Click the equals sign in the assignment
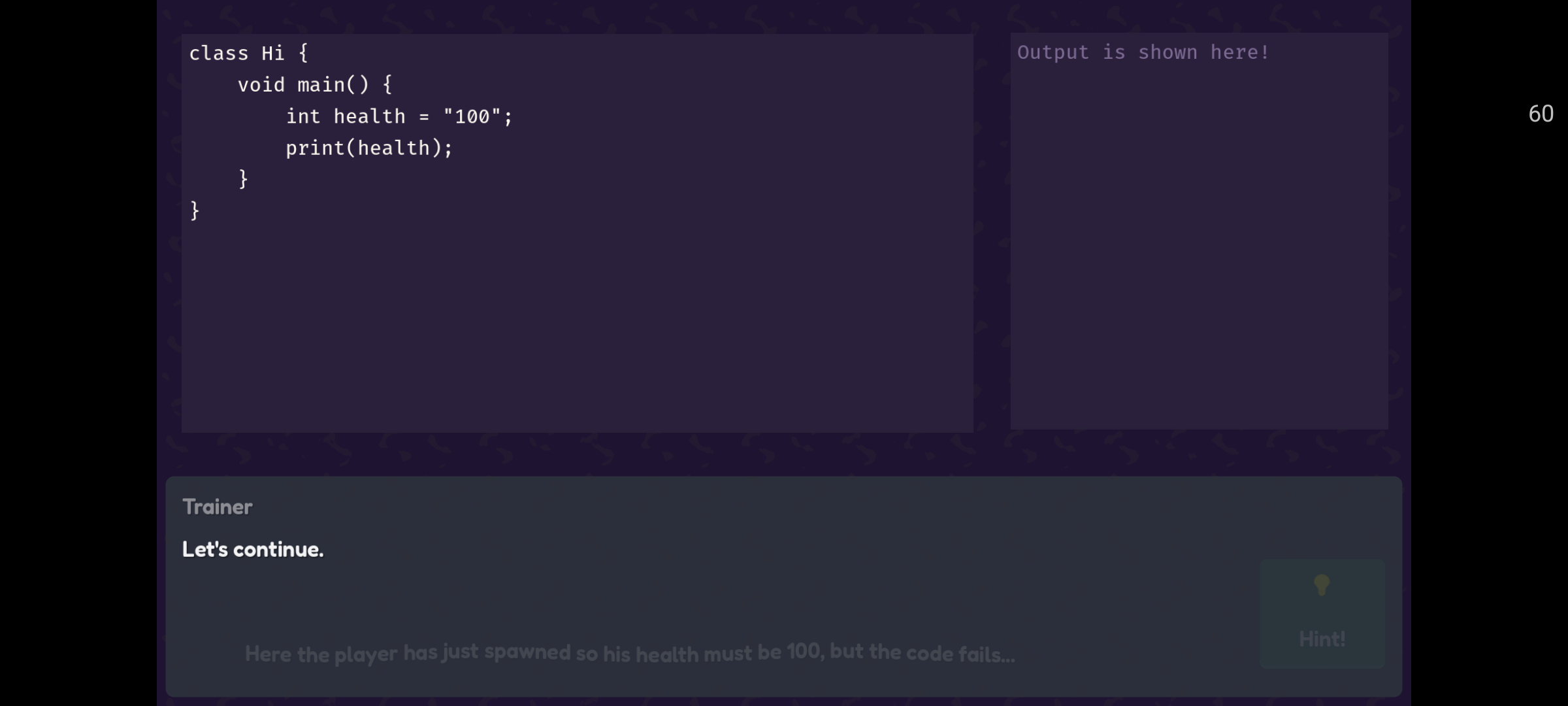This screenshot has height=706, width=1568. coord(424,116)
